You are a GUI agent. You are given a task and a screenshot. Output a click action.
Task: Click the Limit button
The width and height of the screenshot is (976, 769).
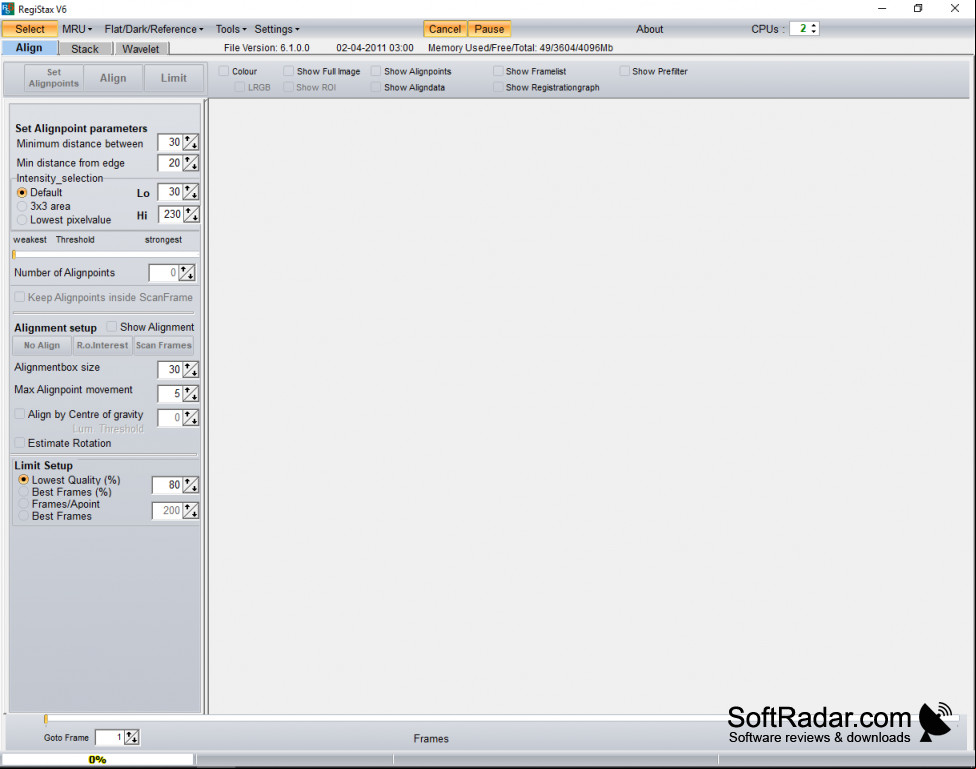click(x=174, y=78)
